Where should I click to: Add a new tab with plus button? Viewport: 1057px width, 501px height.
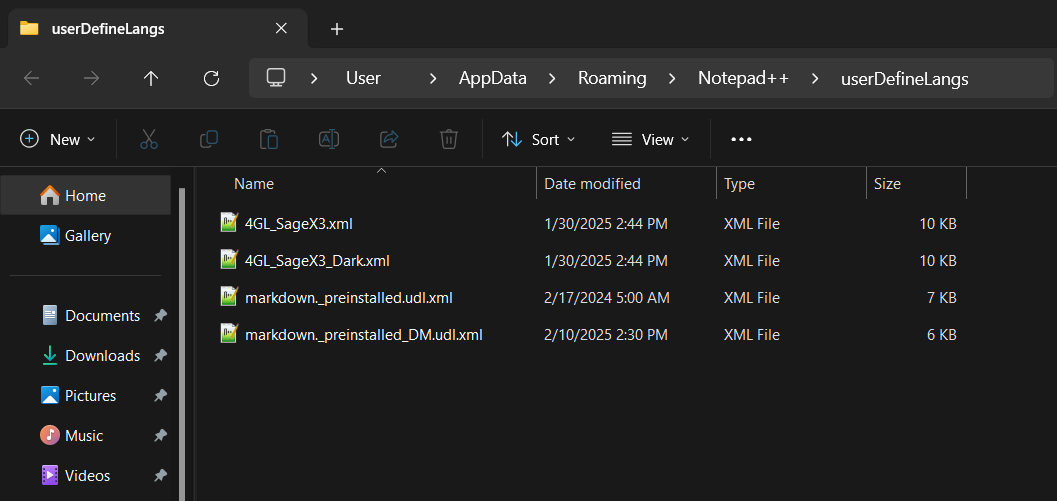coord(337,29)
